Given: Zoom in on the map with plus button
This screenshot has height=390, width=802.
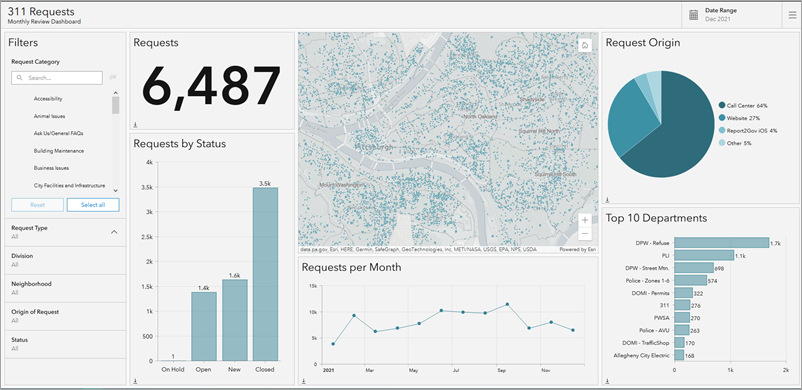Looking at the screenshot, I should point(585,220).
